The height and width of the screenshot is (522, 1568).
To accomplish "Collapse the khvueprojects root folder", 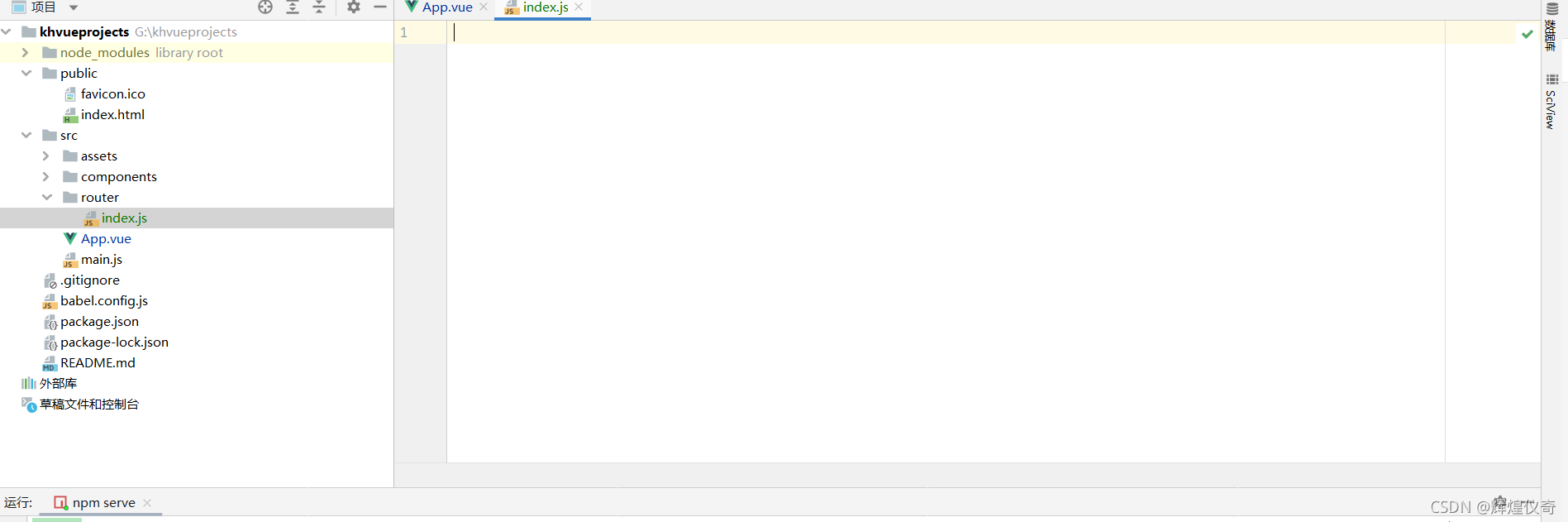I will click(7, 31).
